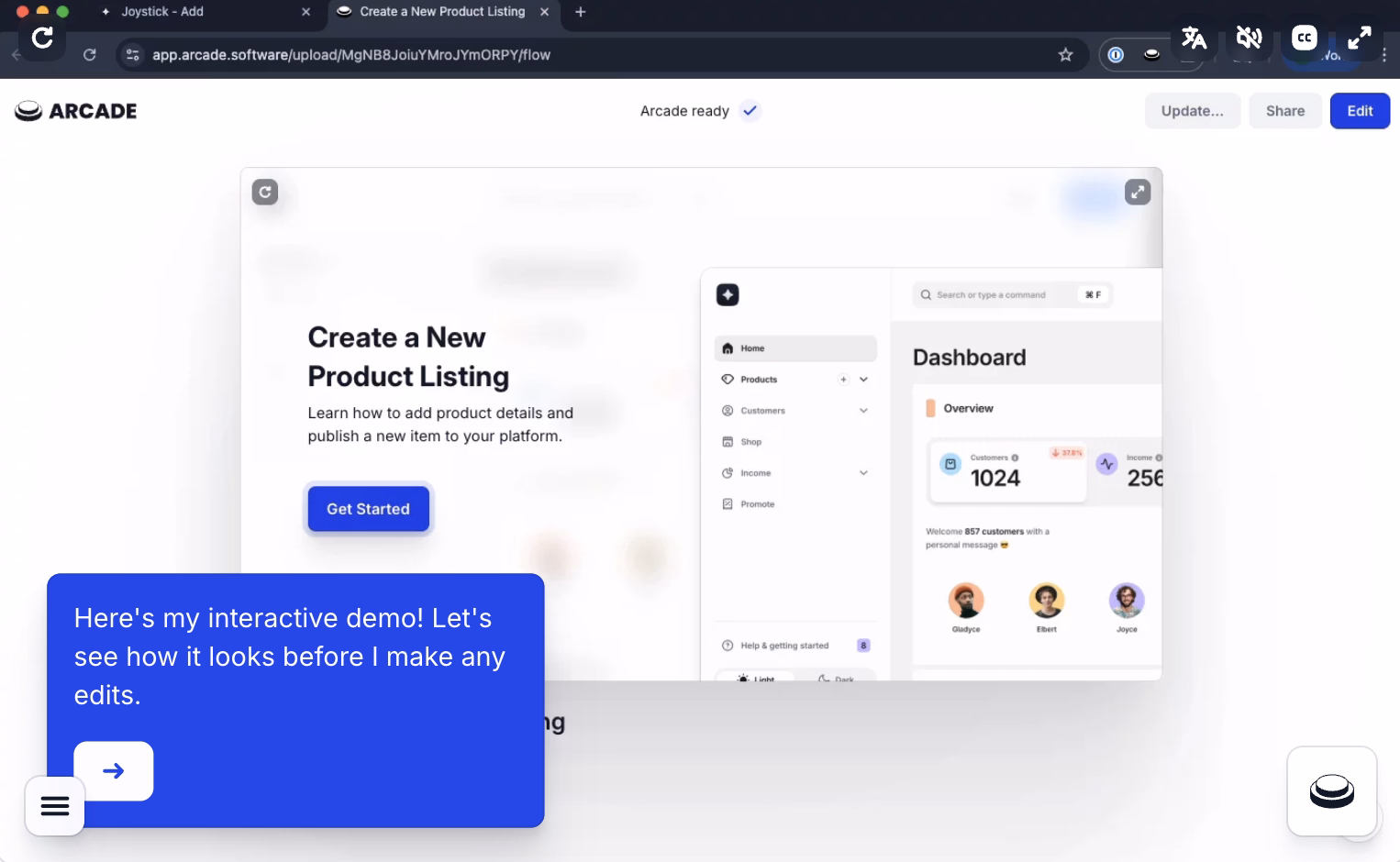The image size is (1400, 862).
Task: Open video fullscreen via expand arrows overlay
Action: (x=1359, y=38)
